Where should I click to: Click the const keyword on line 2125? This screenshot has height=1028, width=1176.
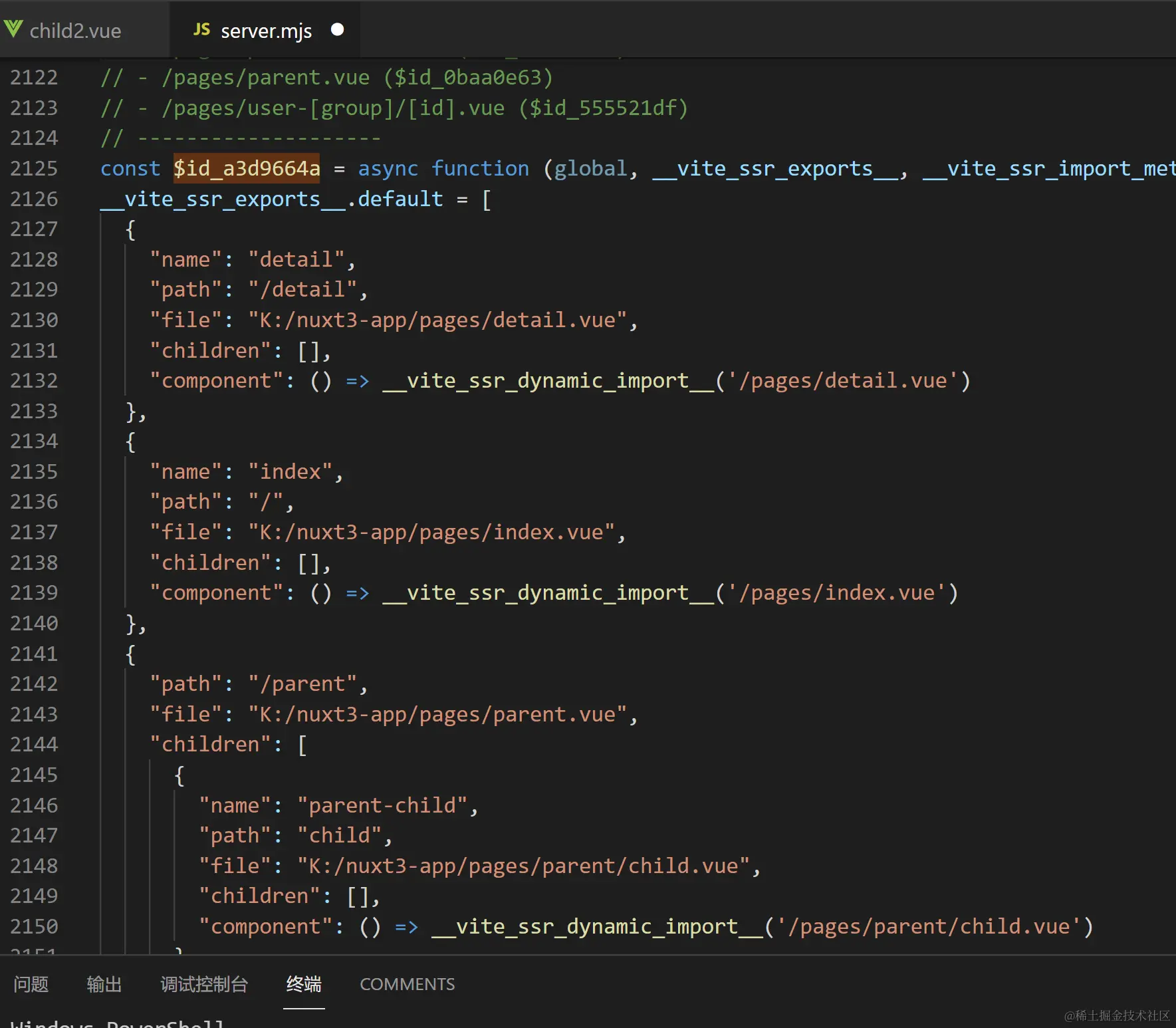(x=130, y=169)
